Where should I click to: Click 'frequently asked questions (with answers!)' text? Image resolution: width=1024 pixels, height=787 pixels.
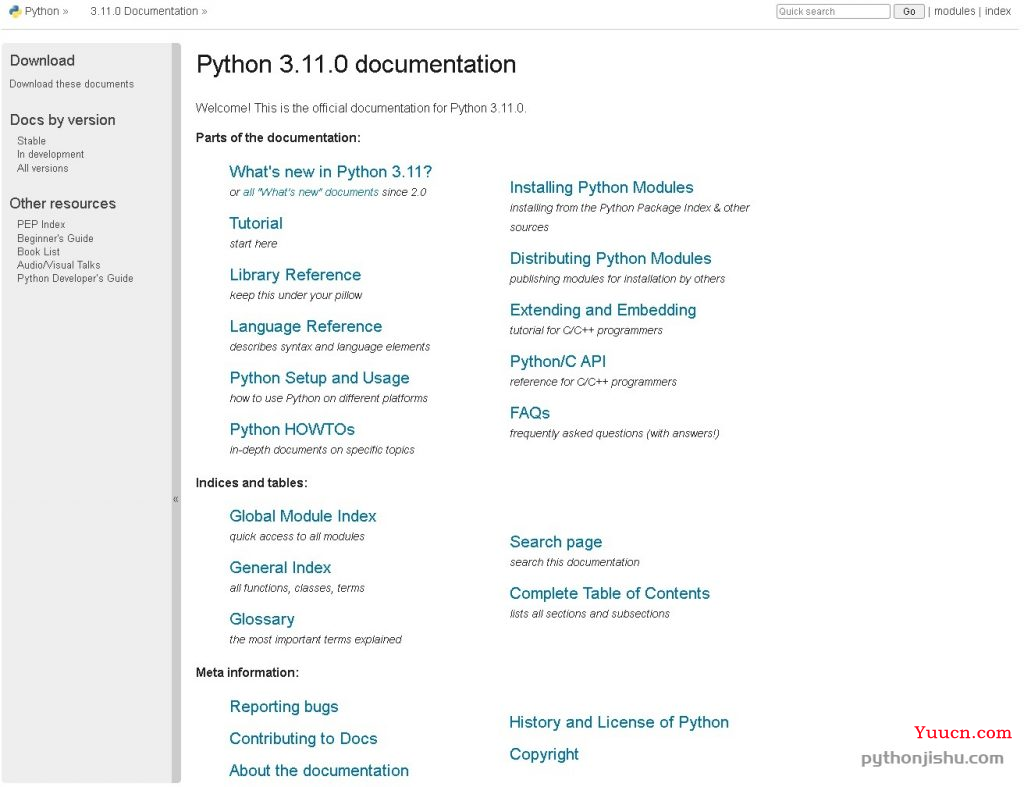point(615,433)
